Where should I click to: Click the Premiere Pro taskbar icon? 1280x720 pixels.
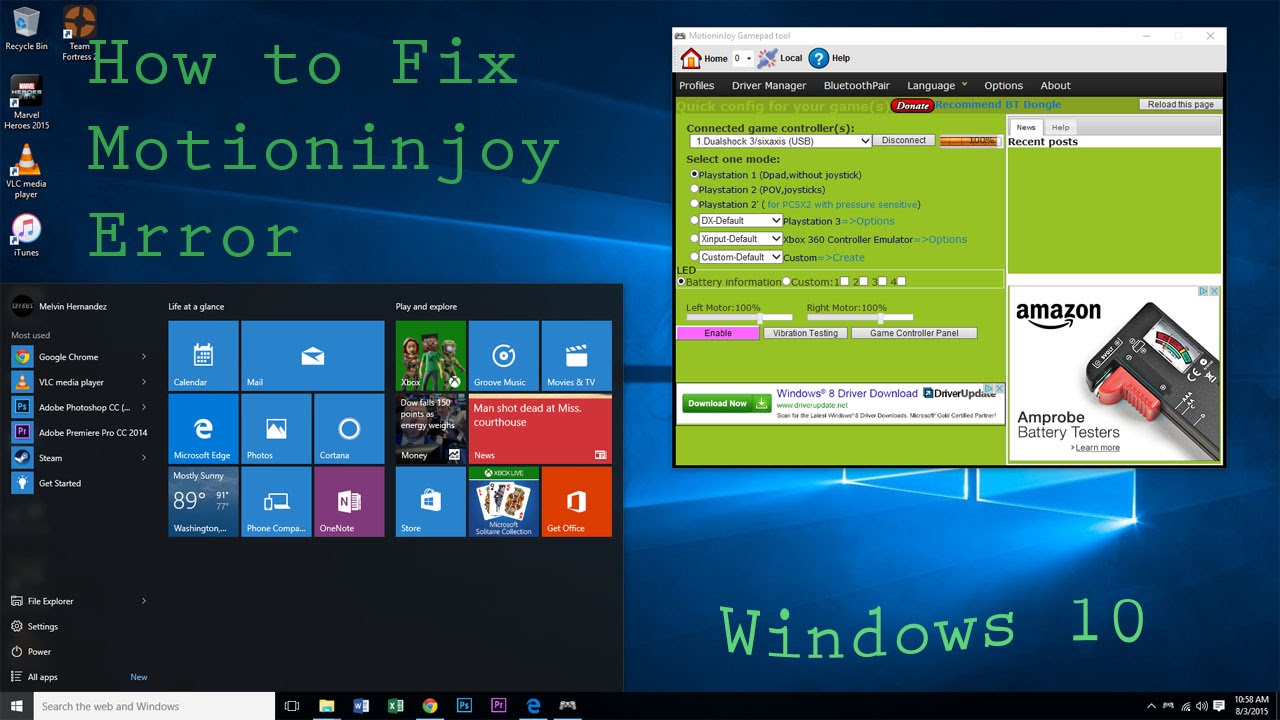pos(498,706)
